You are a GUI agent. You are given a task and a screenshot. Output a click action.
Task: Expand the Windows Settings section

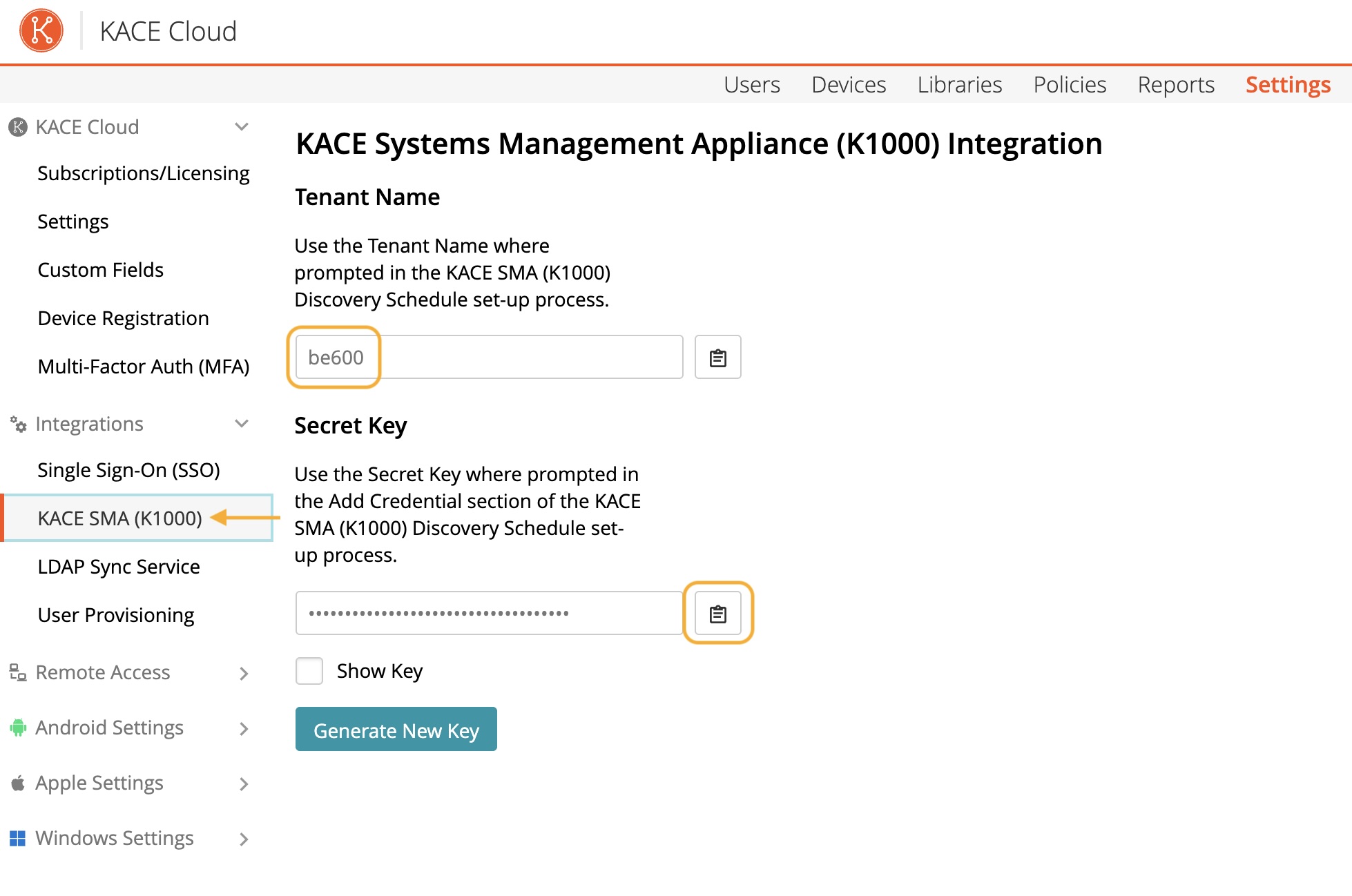coord(243,839)
